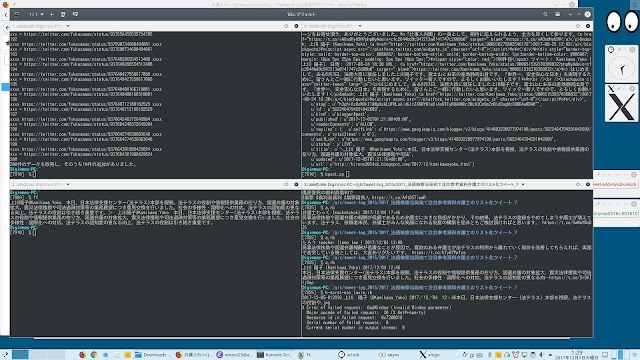Close the xlogo window
The height and width of the screenshot is (360, 640).
pyautogui.click(x=632, y=89)
